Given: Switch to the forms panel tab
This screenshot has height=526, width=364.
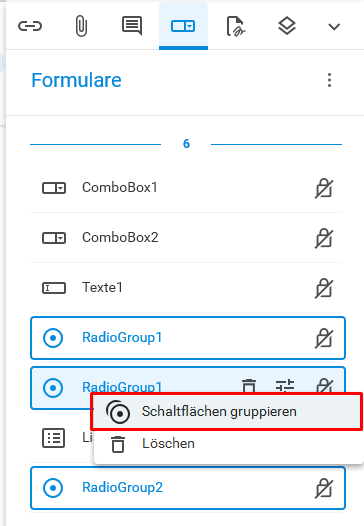Looking at the screenshot, I should [183, 26].
